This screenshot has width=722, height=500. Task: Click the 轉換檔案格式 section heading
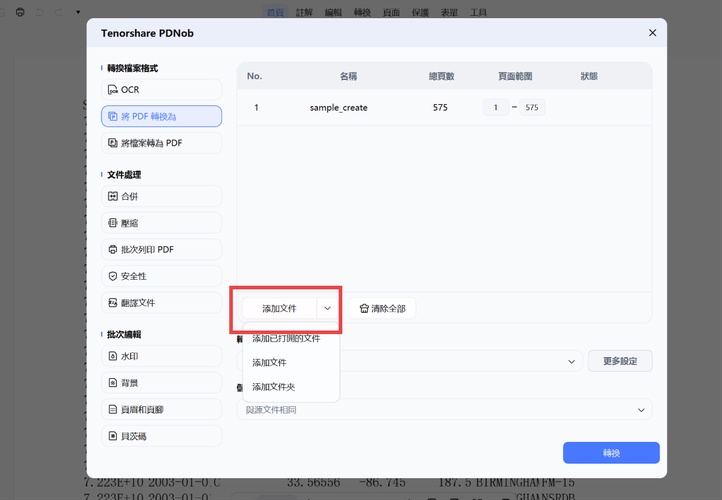[x=133, y=68]
